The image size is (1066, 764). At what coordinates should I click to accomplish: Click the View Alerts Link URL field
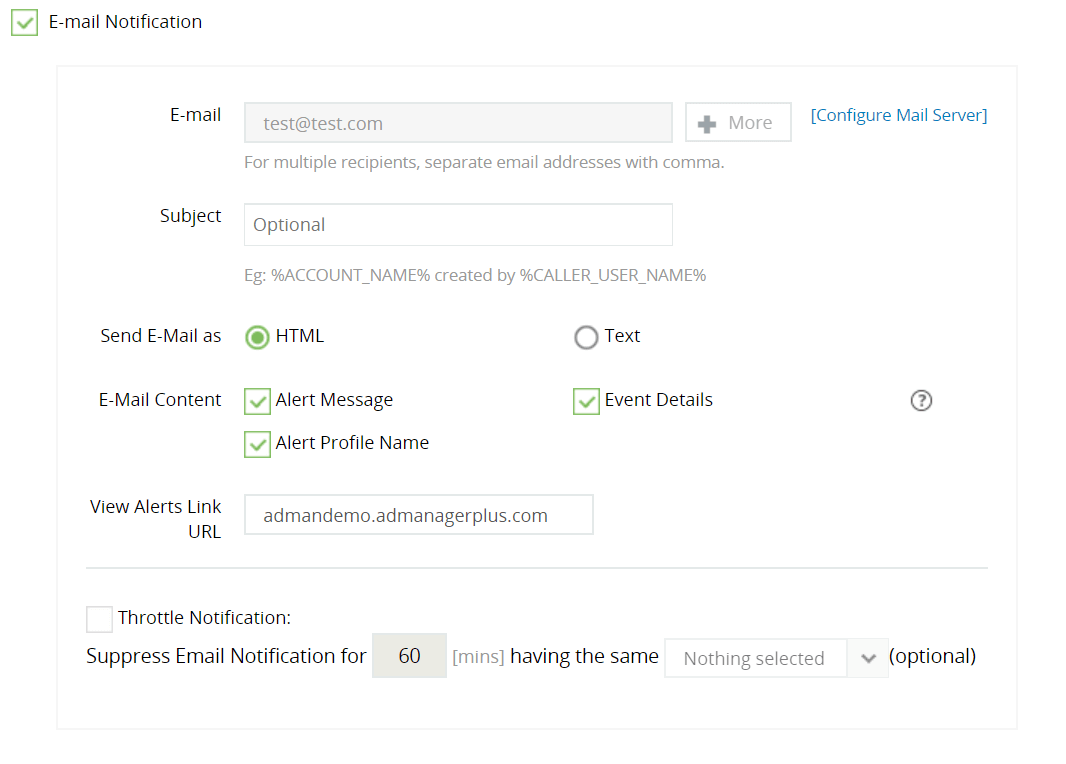click(418, 514)
